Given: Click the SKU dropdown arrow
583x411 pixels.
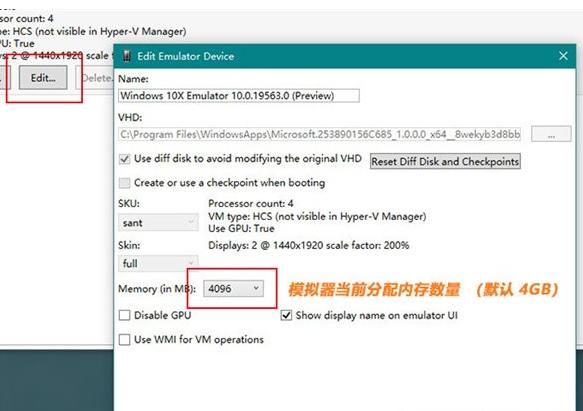Looking at the screenshot, I should pos(190,222).
